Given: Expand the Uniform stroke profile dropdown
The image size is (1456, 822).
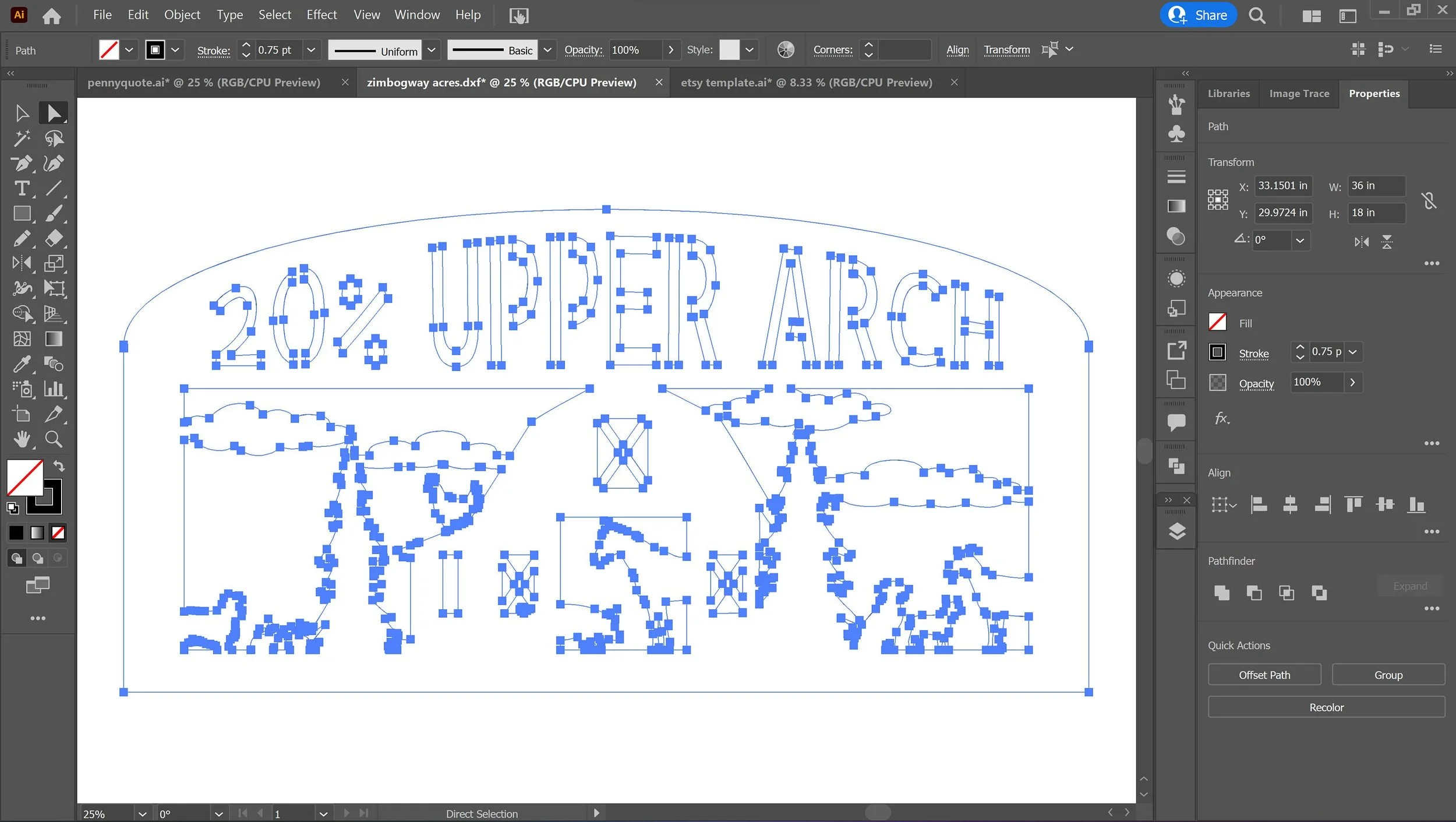Looking at the screenshot, I should (x=432, y=50).
